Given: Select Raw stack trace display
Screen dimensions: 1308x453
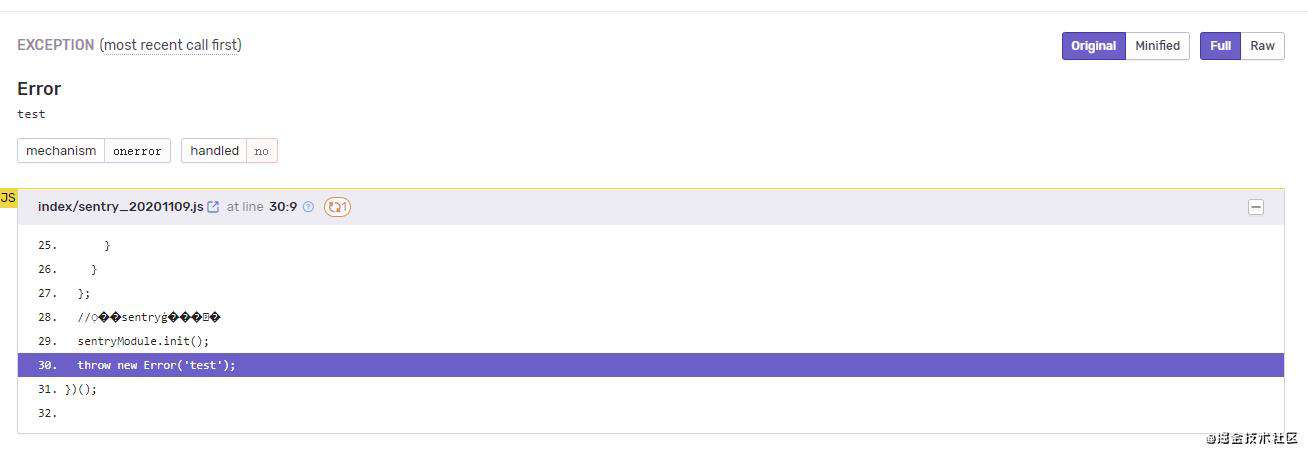Looking at the screenshot, I should 1262,46.
